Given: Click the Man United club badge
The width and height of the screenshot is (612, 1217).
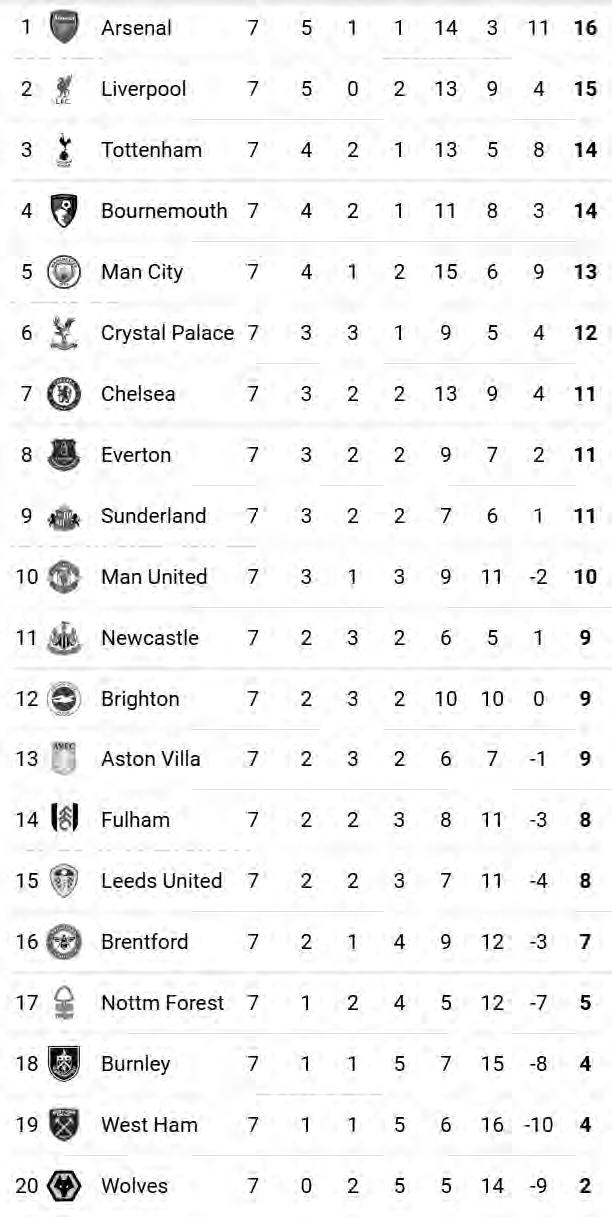Looking at the screenshot, I should tap(64, 577).
